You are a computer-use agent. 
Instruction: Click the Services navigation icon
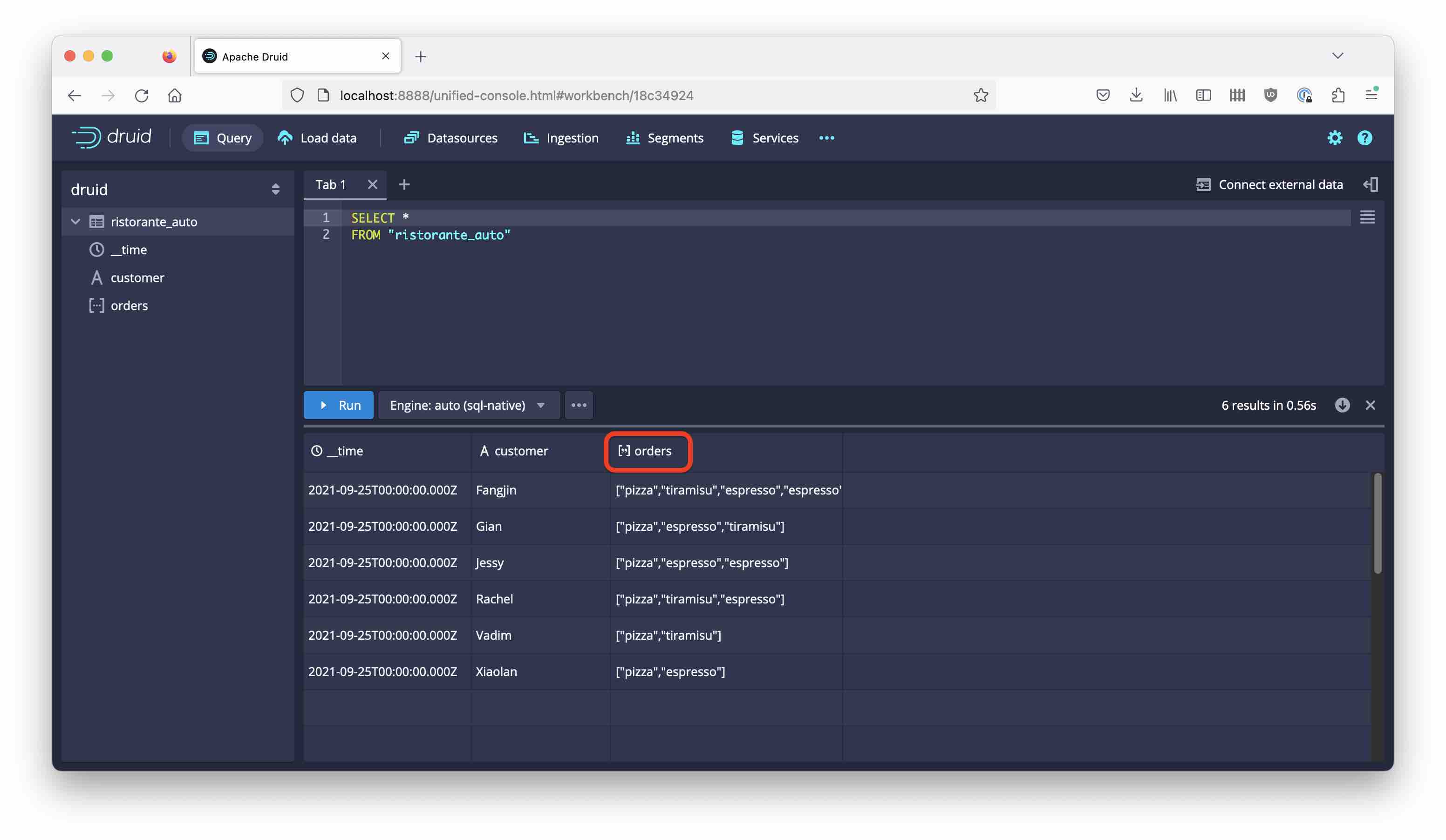coord(738,138)
